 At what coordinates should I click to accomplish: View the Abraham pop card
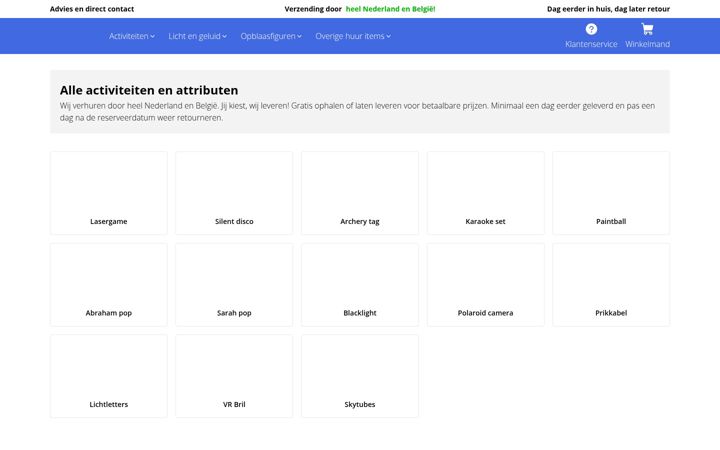[109, 285]
